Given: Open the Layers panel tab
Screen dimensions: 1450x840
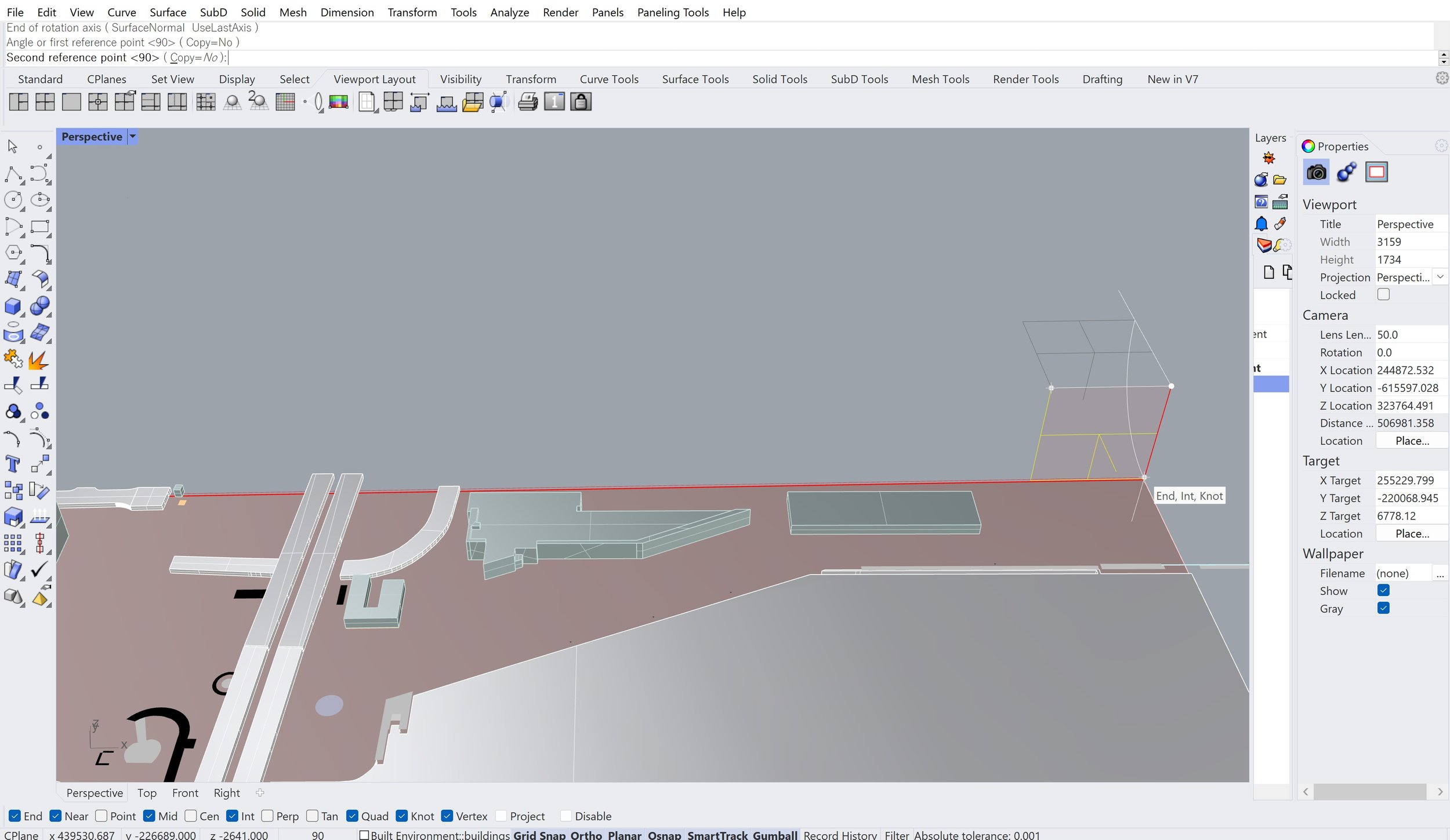Looking at the screenshot, I should point(1270,138).
